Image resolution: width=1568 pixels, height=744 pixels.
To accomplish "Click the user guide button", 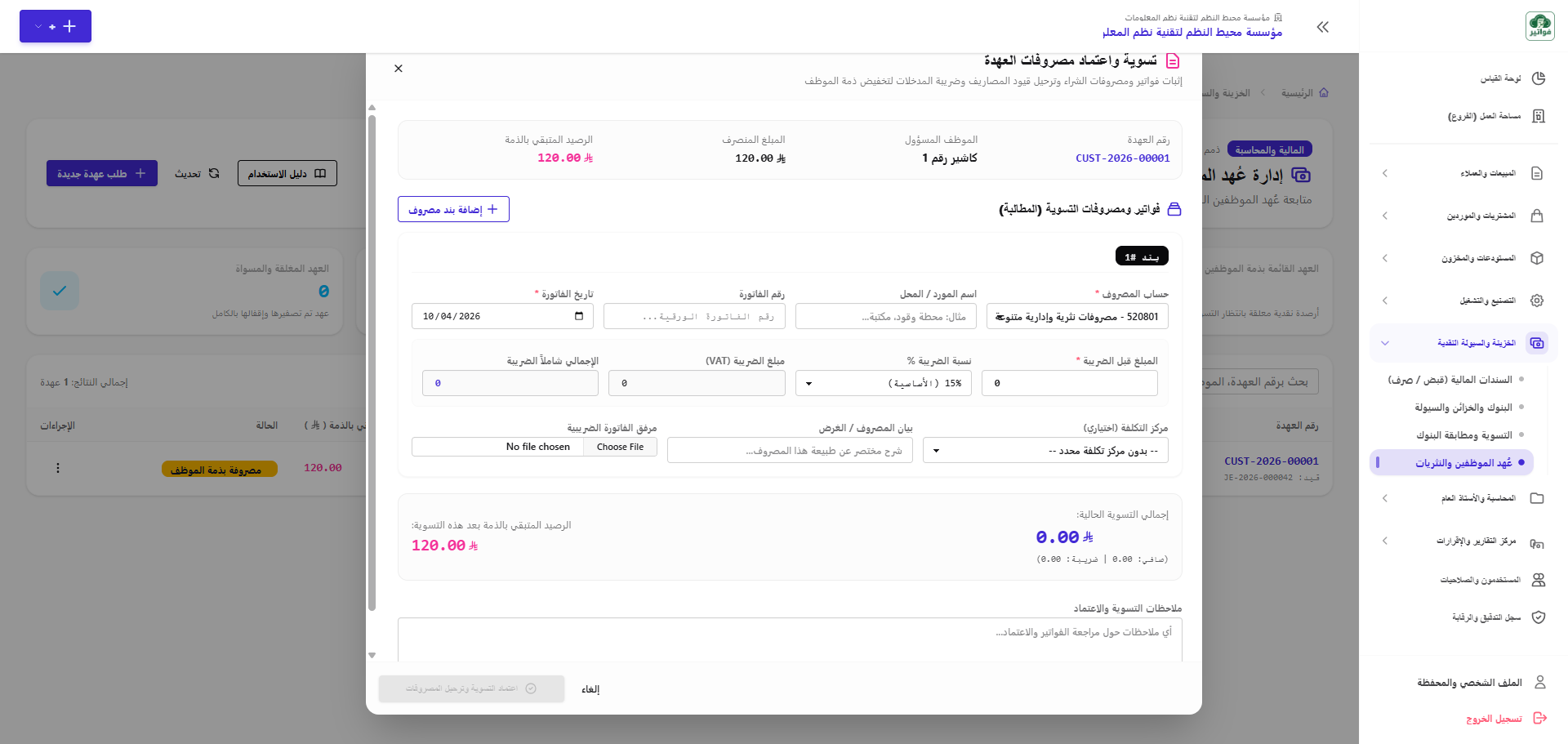I will point(287,173).
